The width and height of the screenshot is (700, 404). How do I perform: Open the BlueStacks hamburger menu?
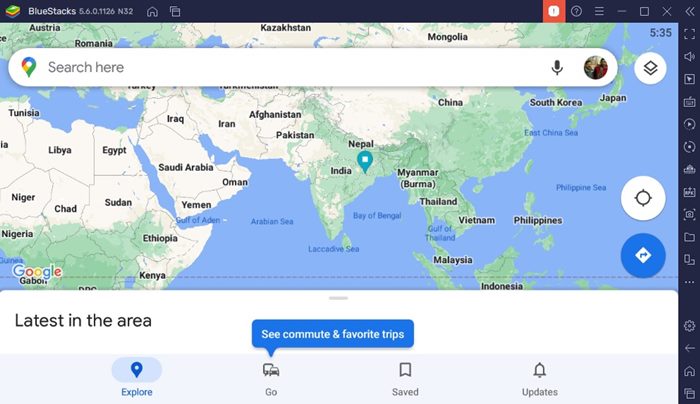599,11
